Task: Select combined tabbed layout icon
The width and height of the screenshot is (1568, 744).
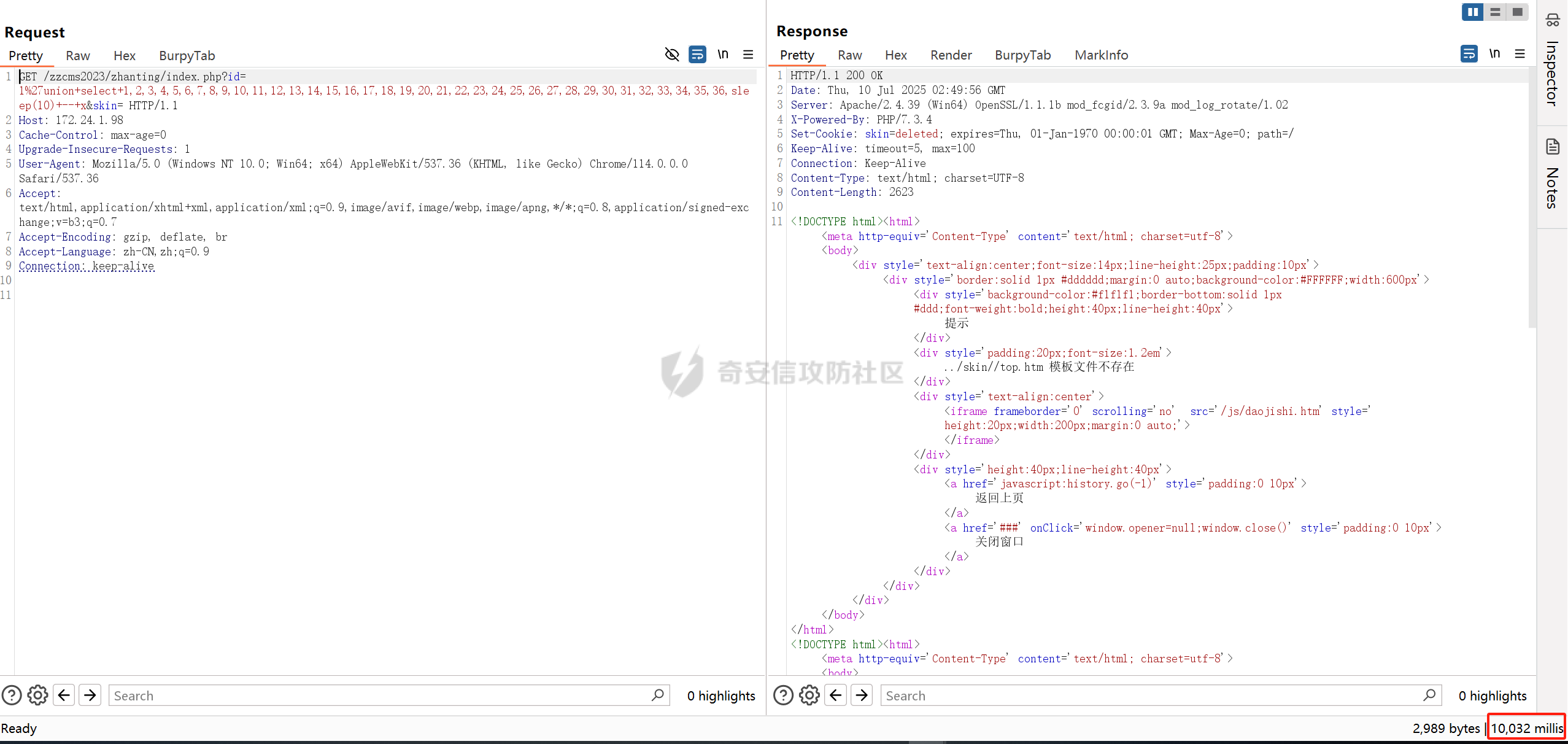Action: point(1517,12)
